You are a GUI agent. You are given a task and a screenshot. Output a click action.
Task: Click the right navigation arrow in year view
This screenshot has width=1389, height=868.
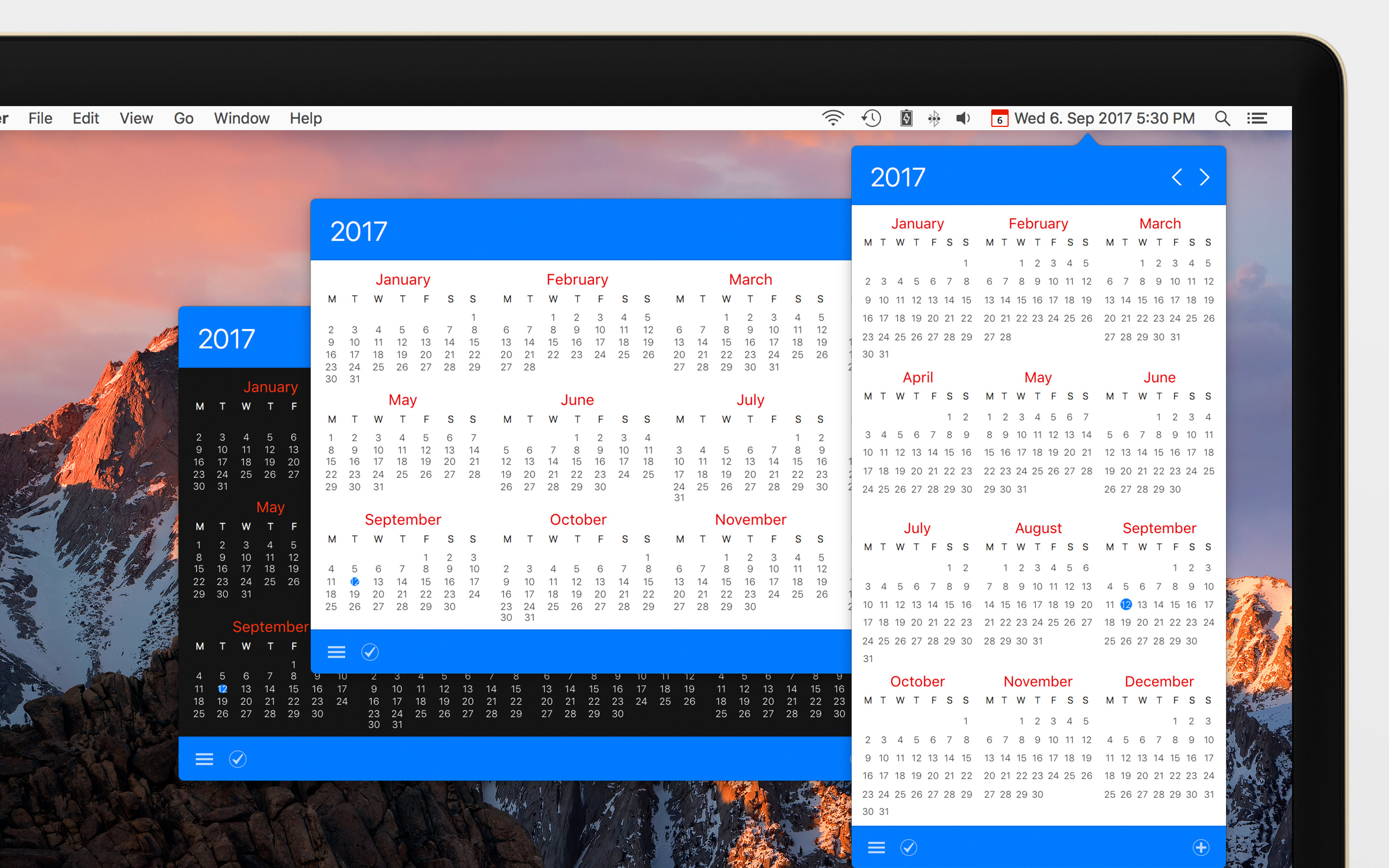[x=1205, y=177]
